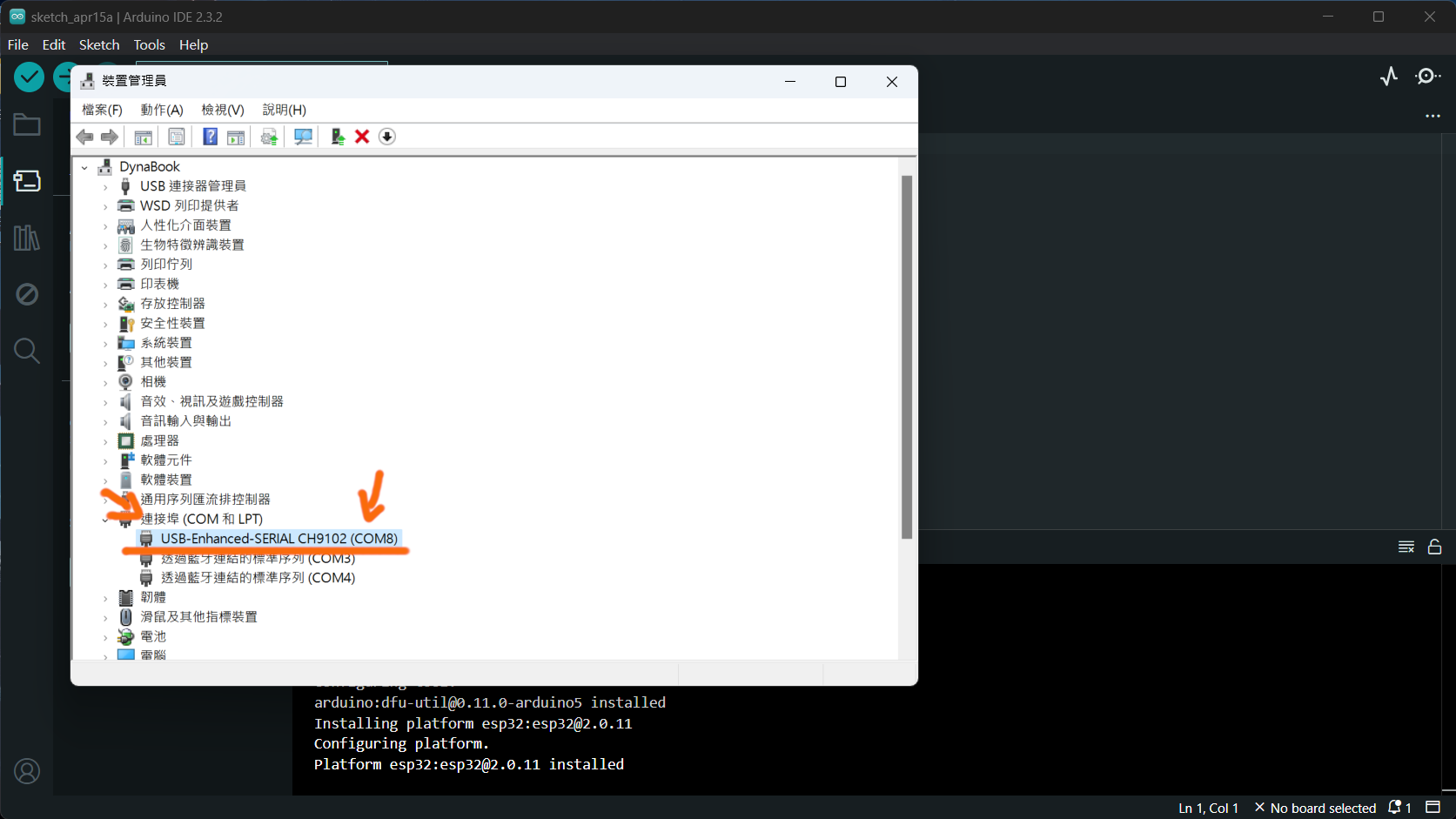The width and height of the screenshot is (1456, 819).
Task: Click the No board selected status text
Action: click(1324, 808)
